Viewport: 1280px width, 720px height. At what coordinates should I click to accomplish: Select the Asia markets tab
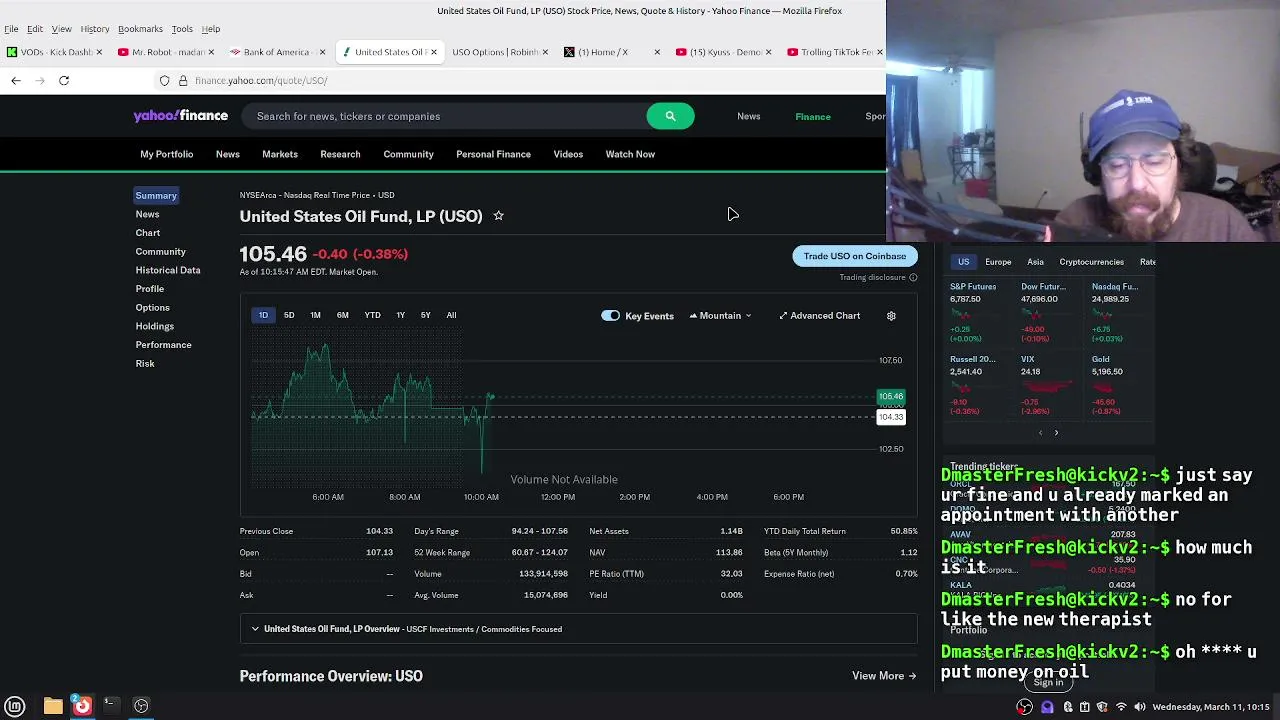1035,262
